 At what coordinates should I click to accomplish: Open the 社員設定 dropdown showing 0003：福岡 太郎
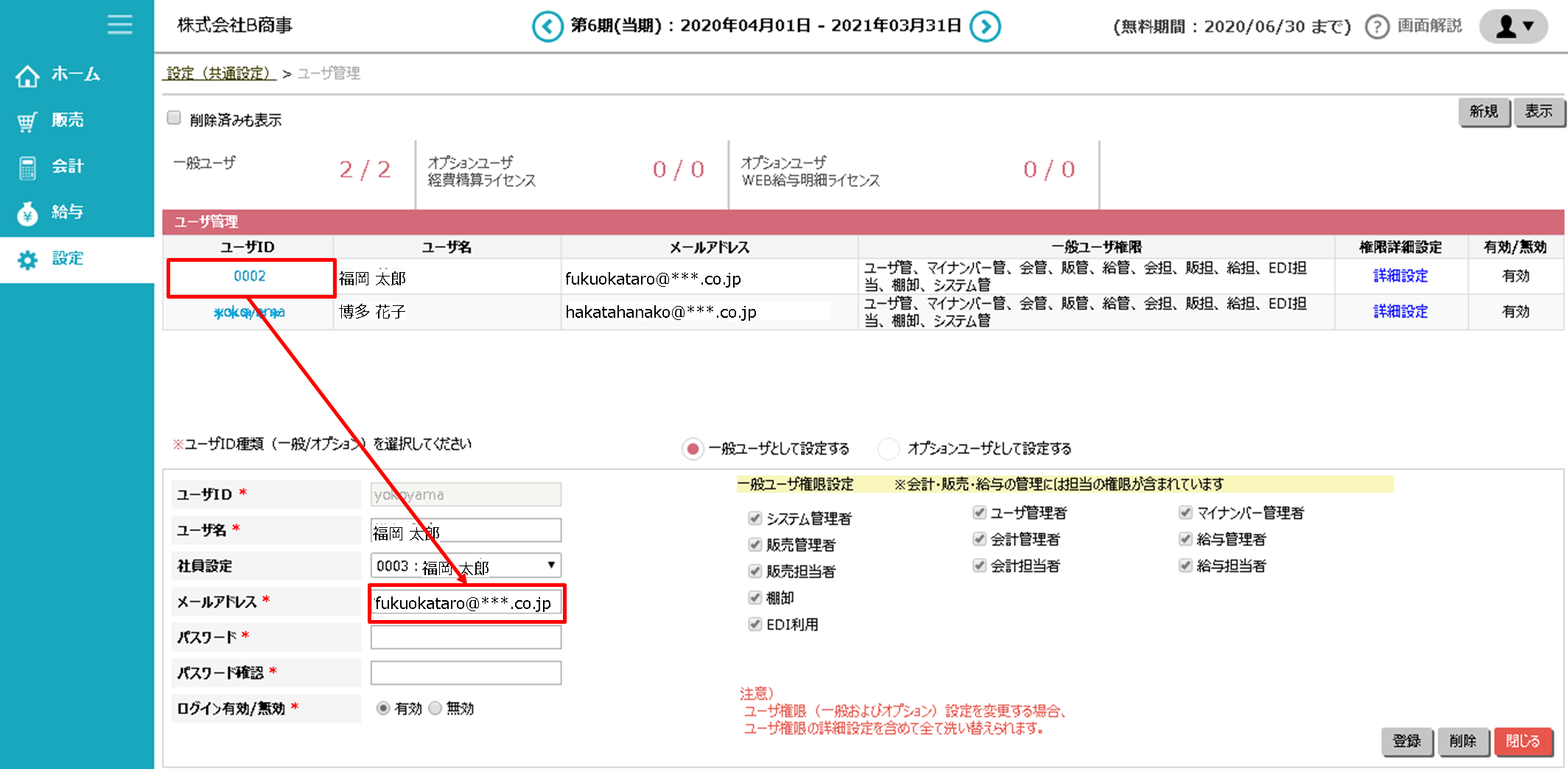[x=465, y=566]
